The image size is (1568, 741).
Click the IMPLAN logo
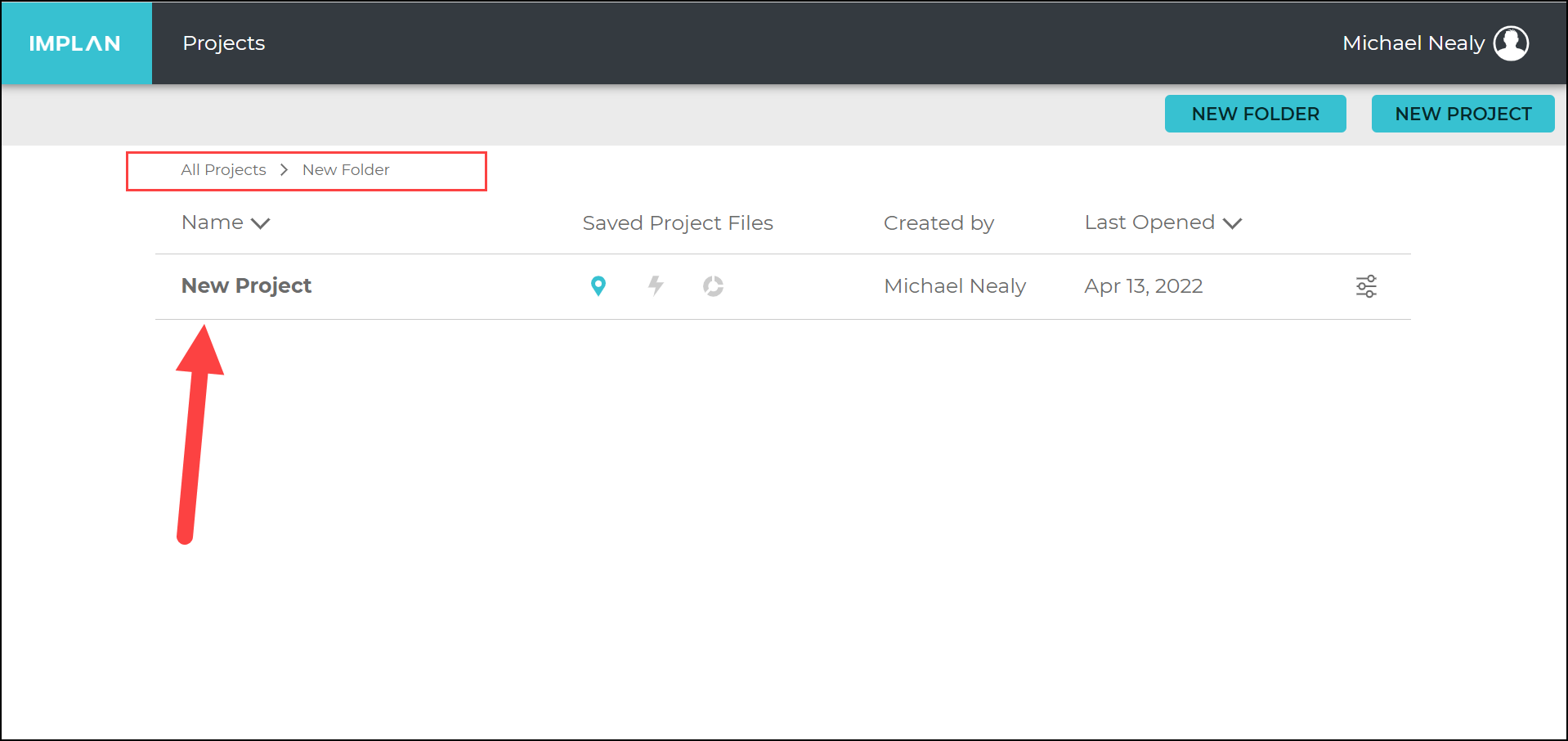(x=76, y=43)
